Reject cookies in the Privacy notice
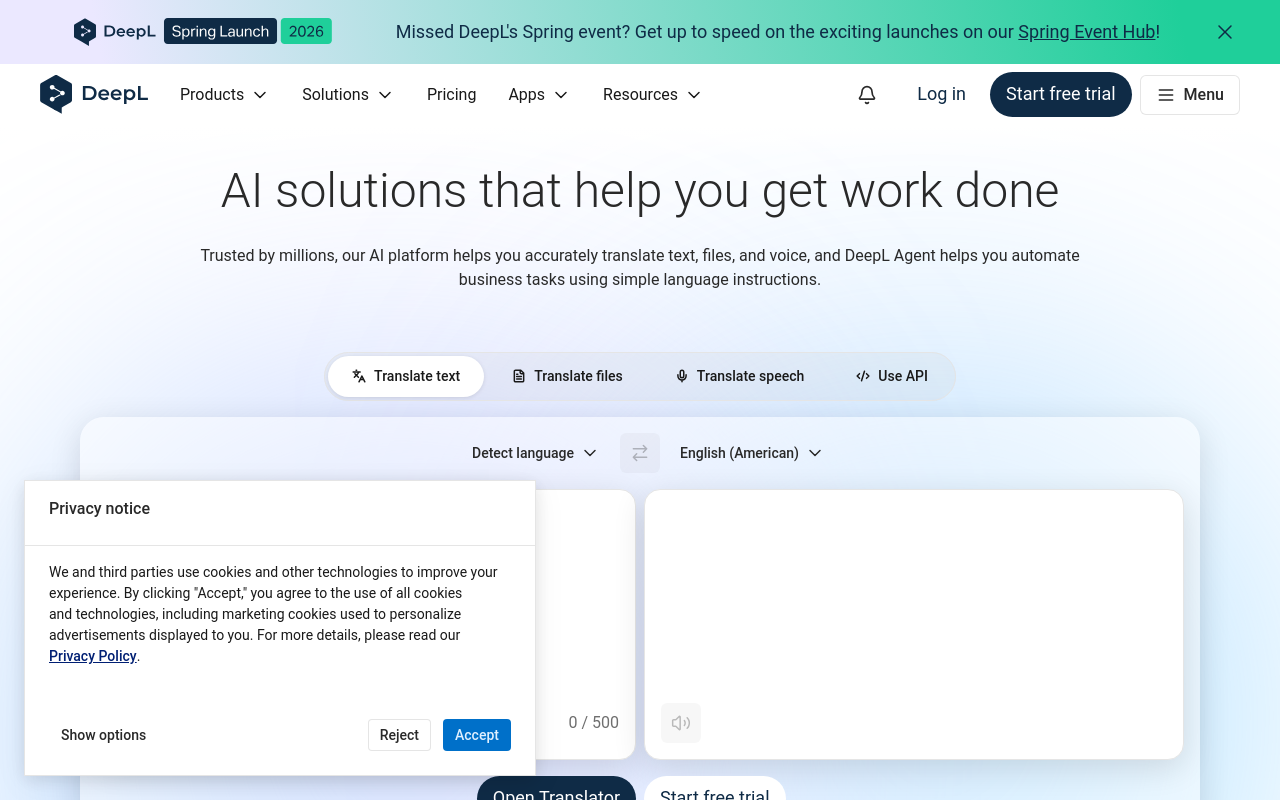The width and height of the screenshot is (1280, 800). (399, 735)
